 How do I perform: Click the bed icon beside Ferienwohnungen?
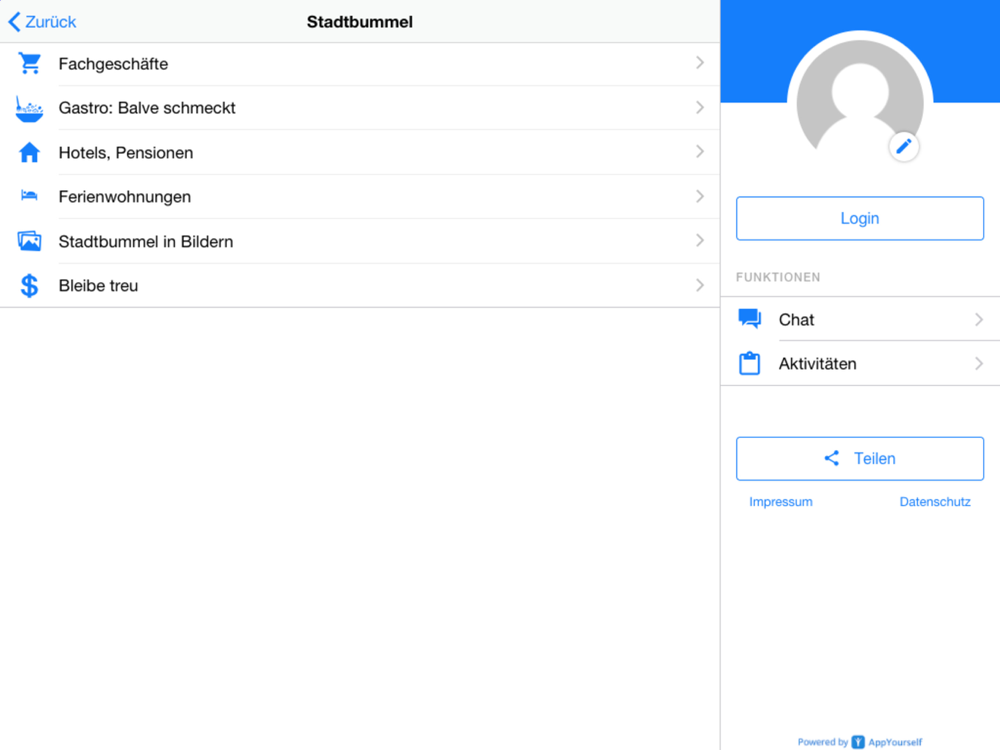point(29,196)
